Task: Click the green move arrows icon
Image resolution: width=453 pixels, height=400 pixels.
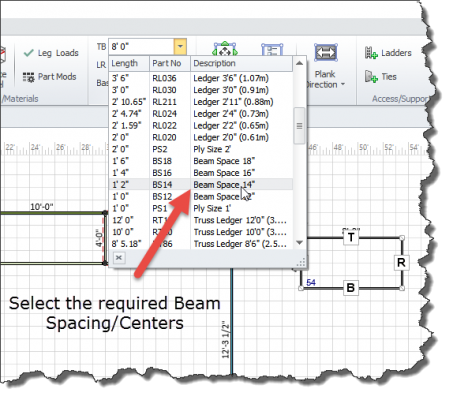Action: tap(225, 49)
